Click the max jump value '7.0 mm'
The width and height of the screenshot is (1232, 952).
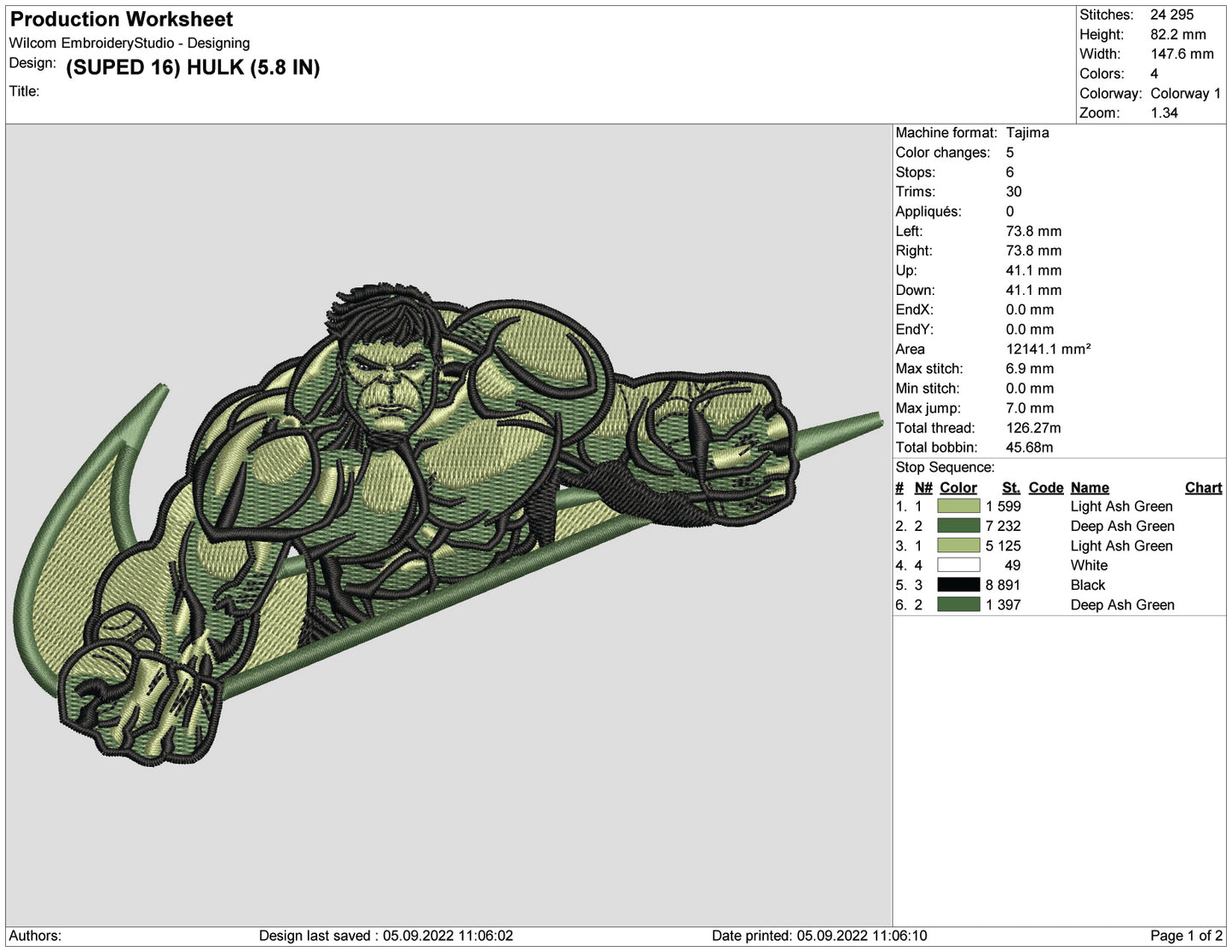[1030, 407]
